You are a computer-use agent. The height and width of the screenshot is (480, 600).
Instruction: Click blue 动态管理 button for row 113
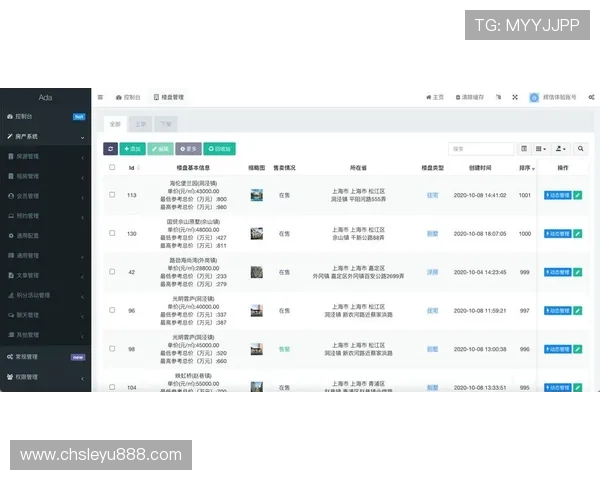pyautogui.click(x=558, y=195)
